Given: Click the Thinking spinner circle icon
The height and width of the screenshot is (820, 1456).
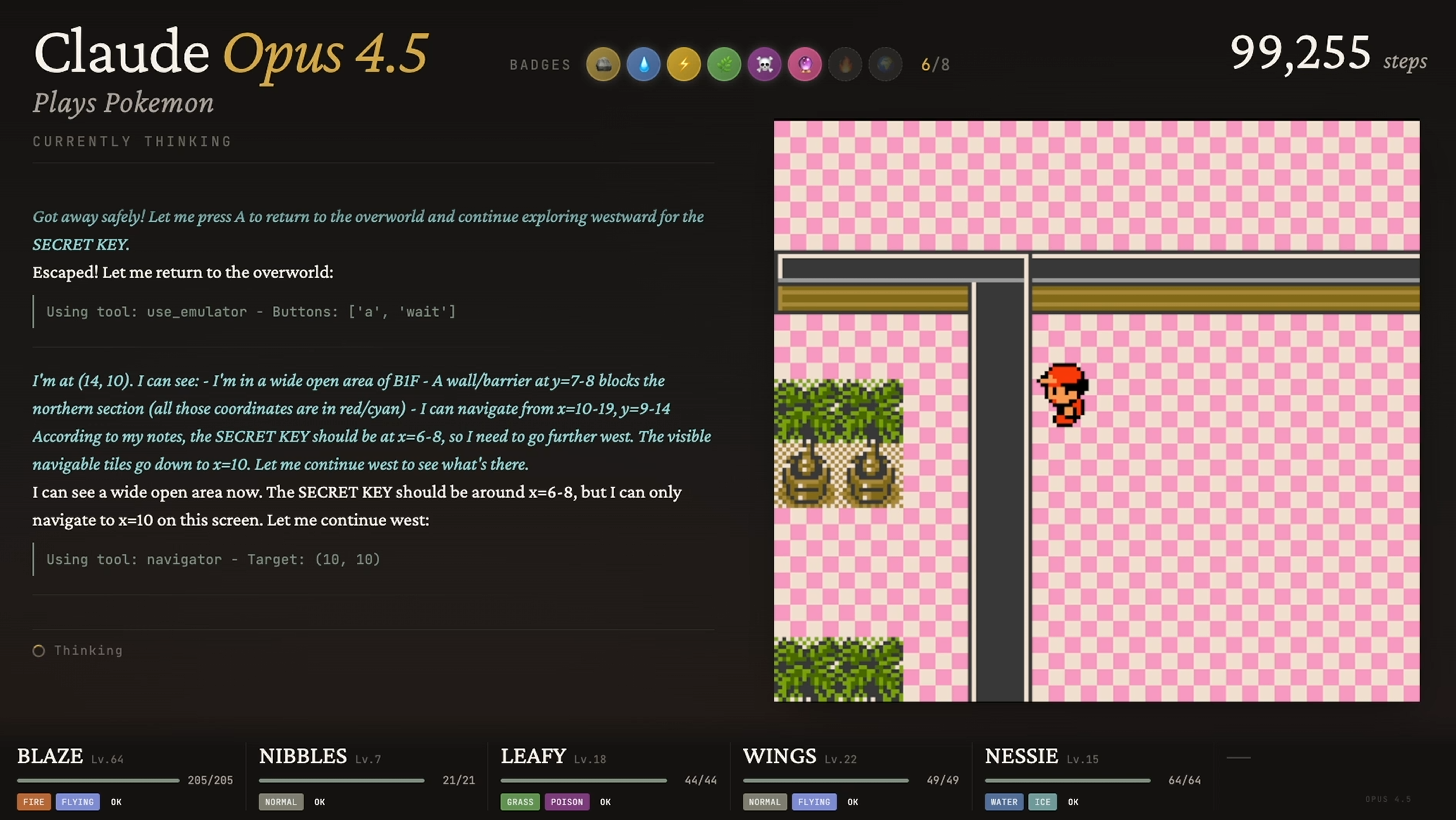Looking at the screenshot, I should click(39, 651).
